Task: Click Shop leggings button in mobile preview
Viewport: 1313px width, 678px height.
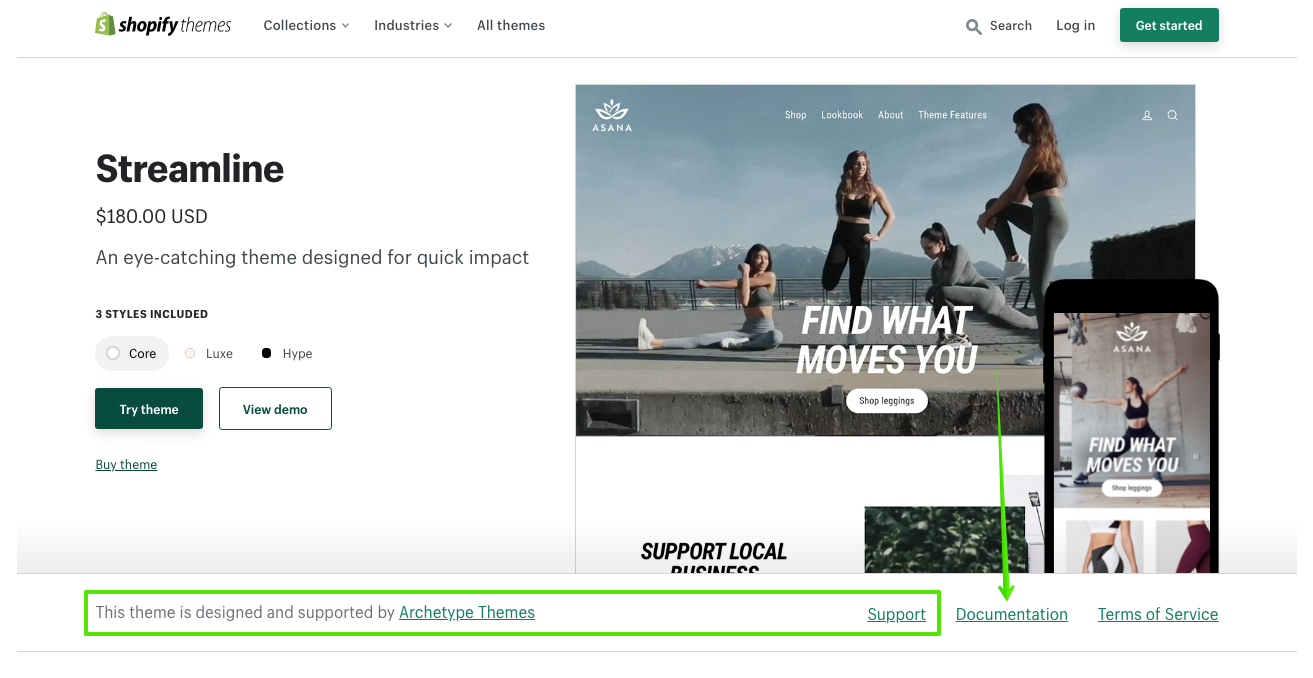Action: point(1132,489)
